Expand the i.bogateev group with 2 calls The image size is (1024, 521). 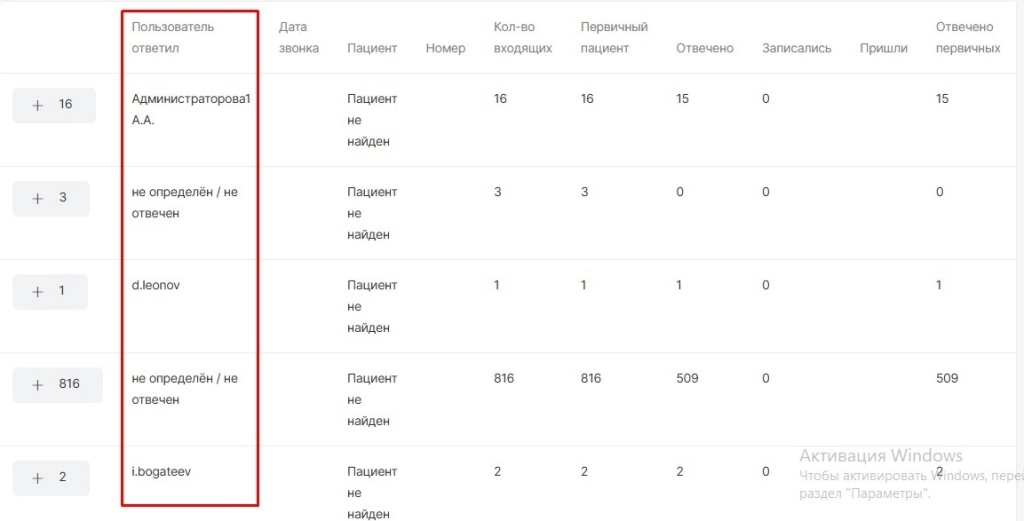click(x=51, y=477)
